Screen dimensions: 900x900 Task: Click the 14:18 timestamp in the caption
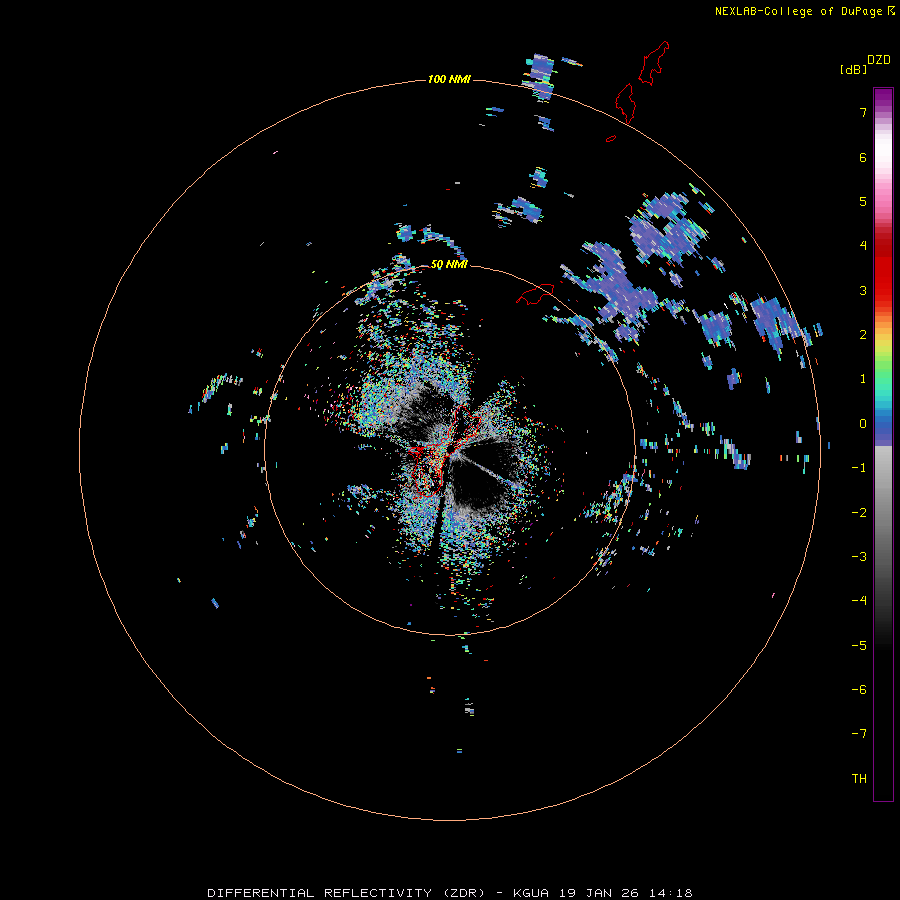point(670,893)
